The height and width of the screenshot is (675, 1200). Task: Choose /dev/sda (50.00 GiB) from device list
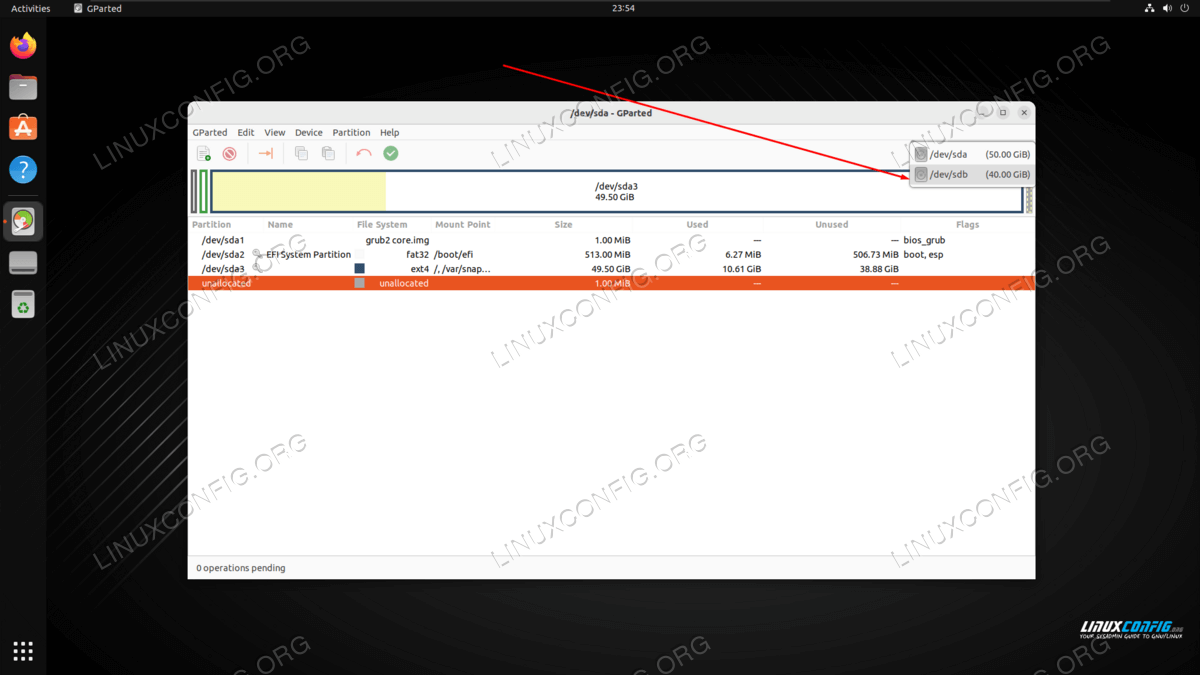point(972,154)
